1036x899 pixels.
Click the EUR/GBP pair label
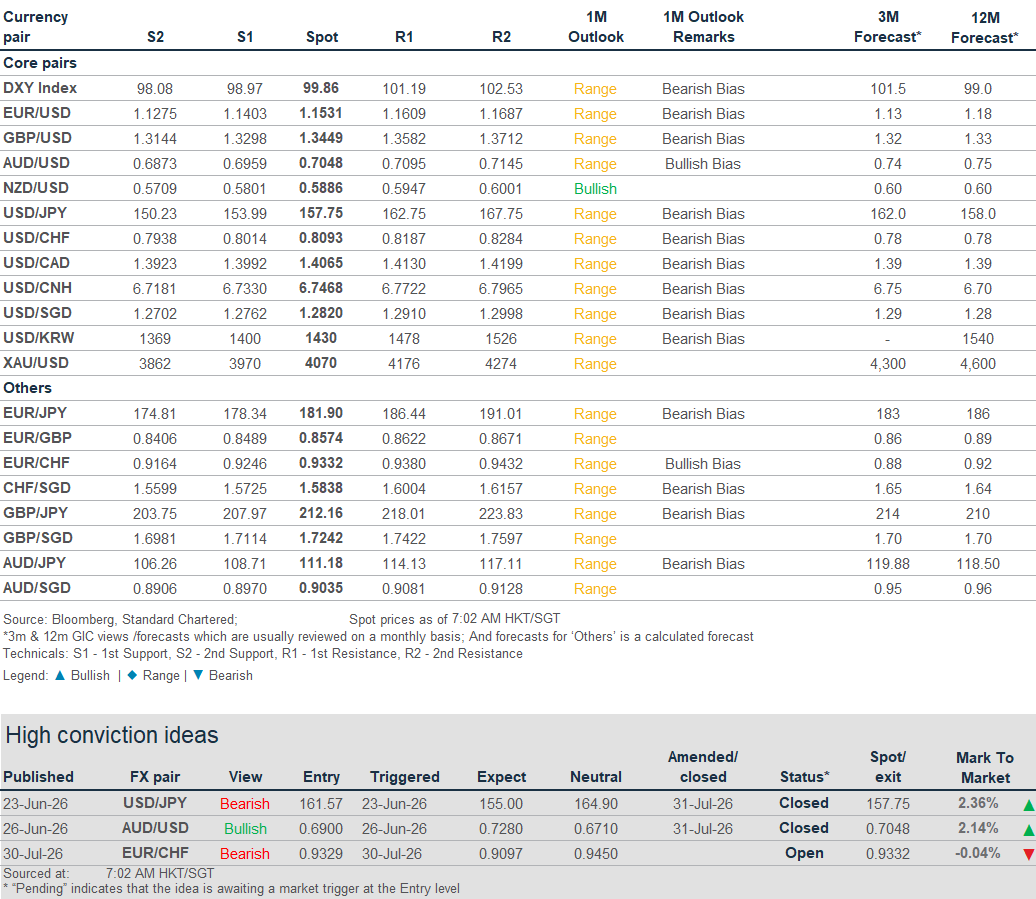coord(37,438)
